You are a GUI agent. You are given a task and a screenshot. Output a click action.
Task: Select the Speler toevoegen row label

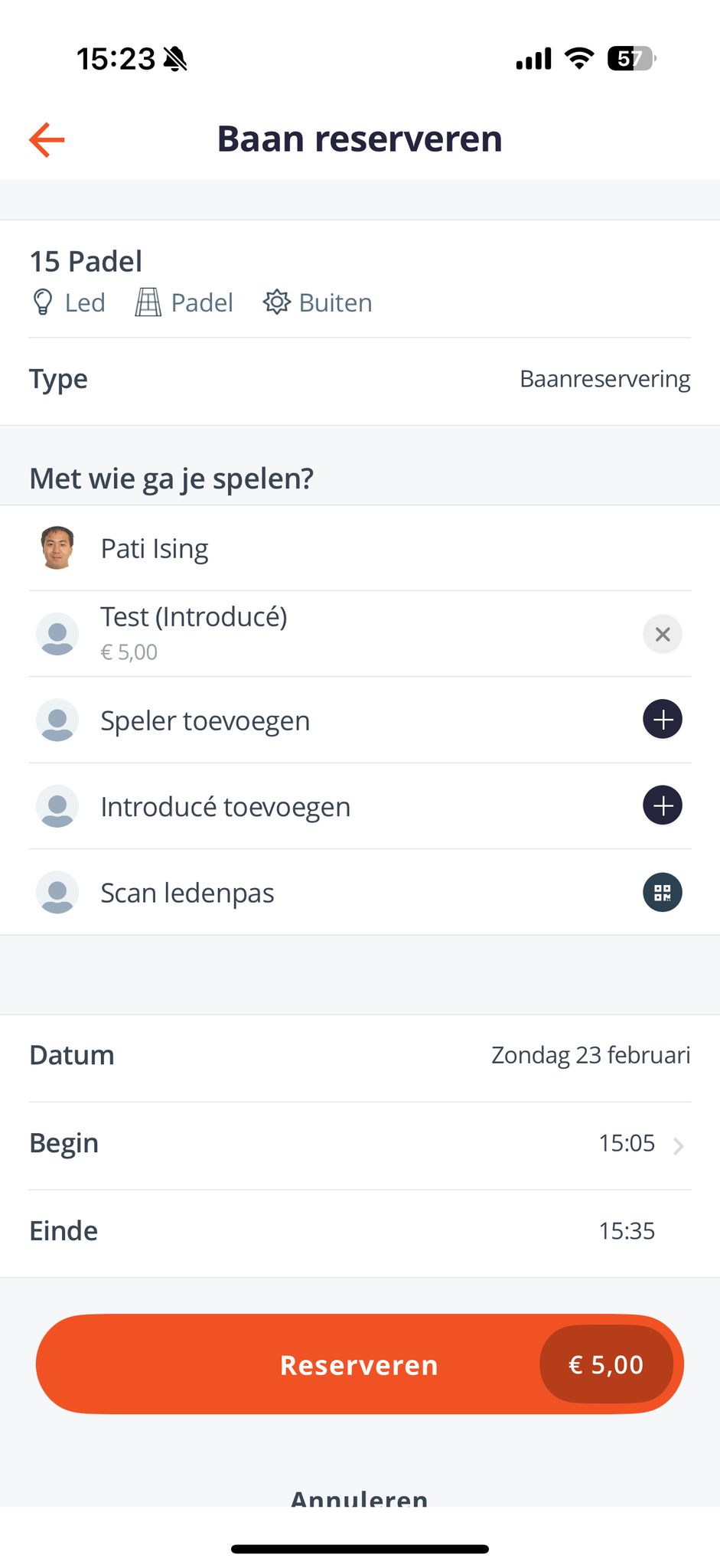click(205, 720)
